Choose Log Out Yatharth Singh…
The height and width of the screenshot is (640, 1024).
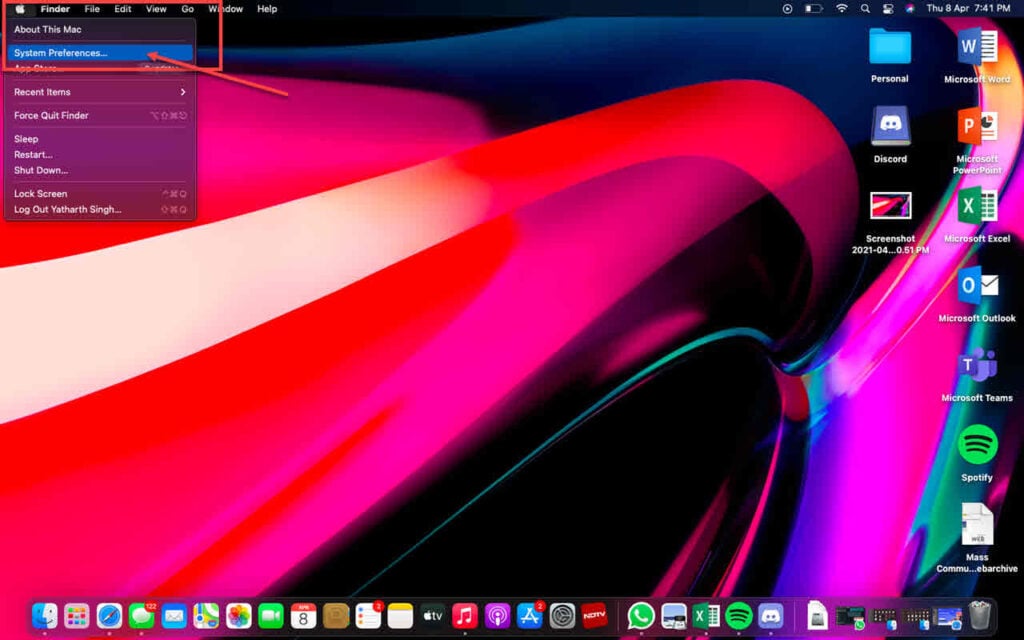point(99,210)
